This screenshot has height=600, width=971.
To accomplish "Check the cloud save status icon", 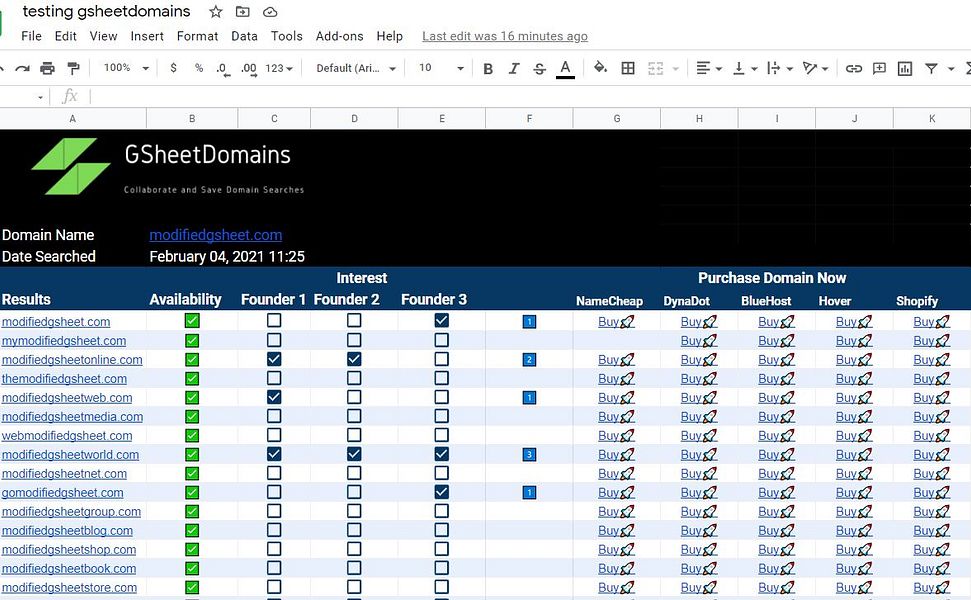I will [x=270, y=12].
